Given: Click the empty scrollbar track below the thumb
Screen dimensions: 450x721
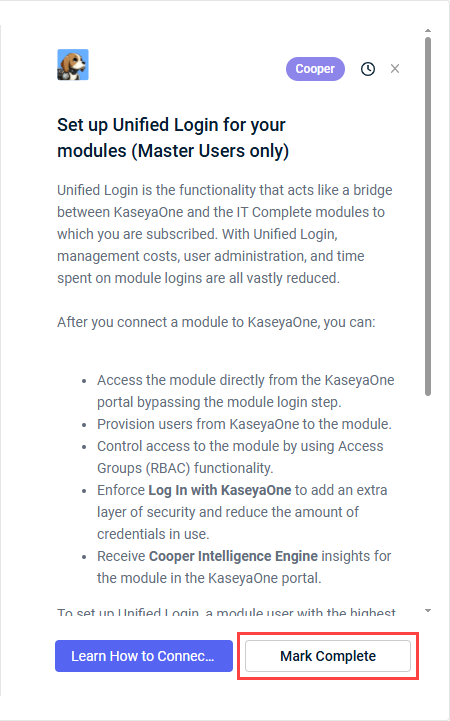Looking at the screenshot, I should point(428,501).
